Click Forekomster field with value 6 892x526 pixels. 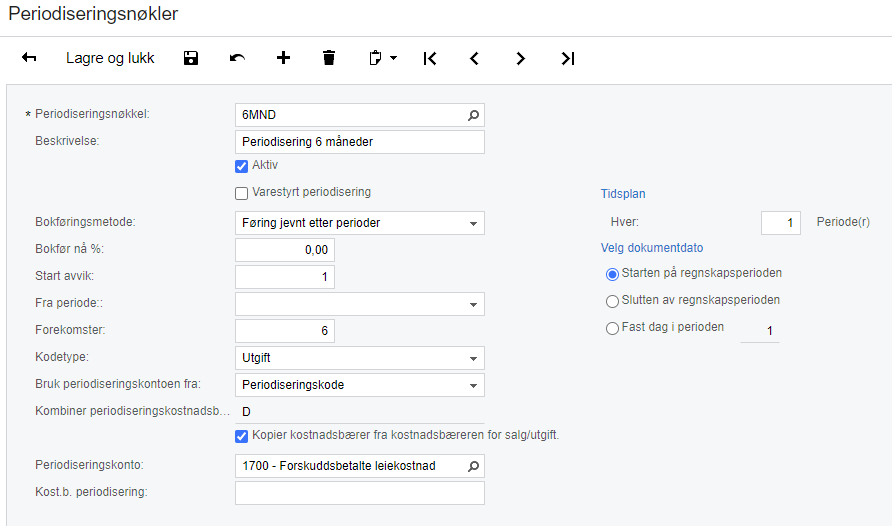click(284, 331)
